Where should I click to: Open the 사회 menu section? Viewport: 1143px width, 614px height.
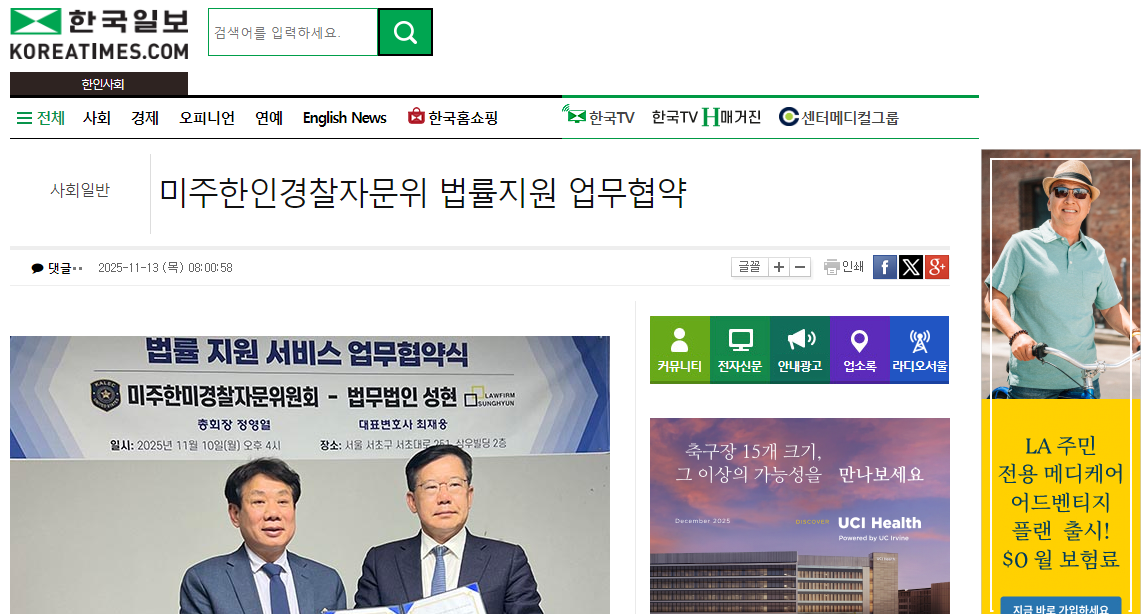(x=97, y=117)
